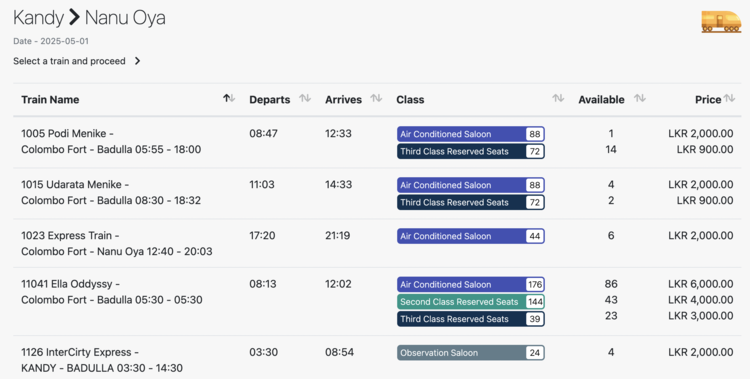Screen dimensions: 750x379
Task: Choose Observation Saloon on 1126 InterCirty Express
Action: pos(471,353)
